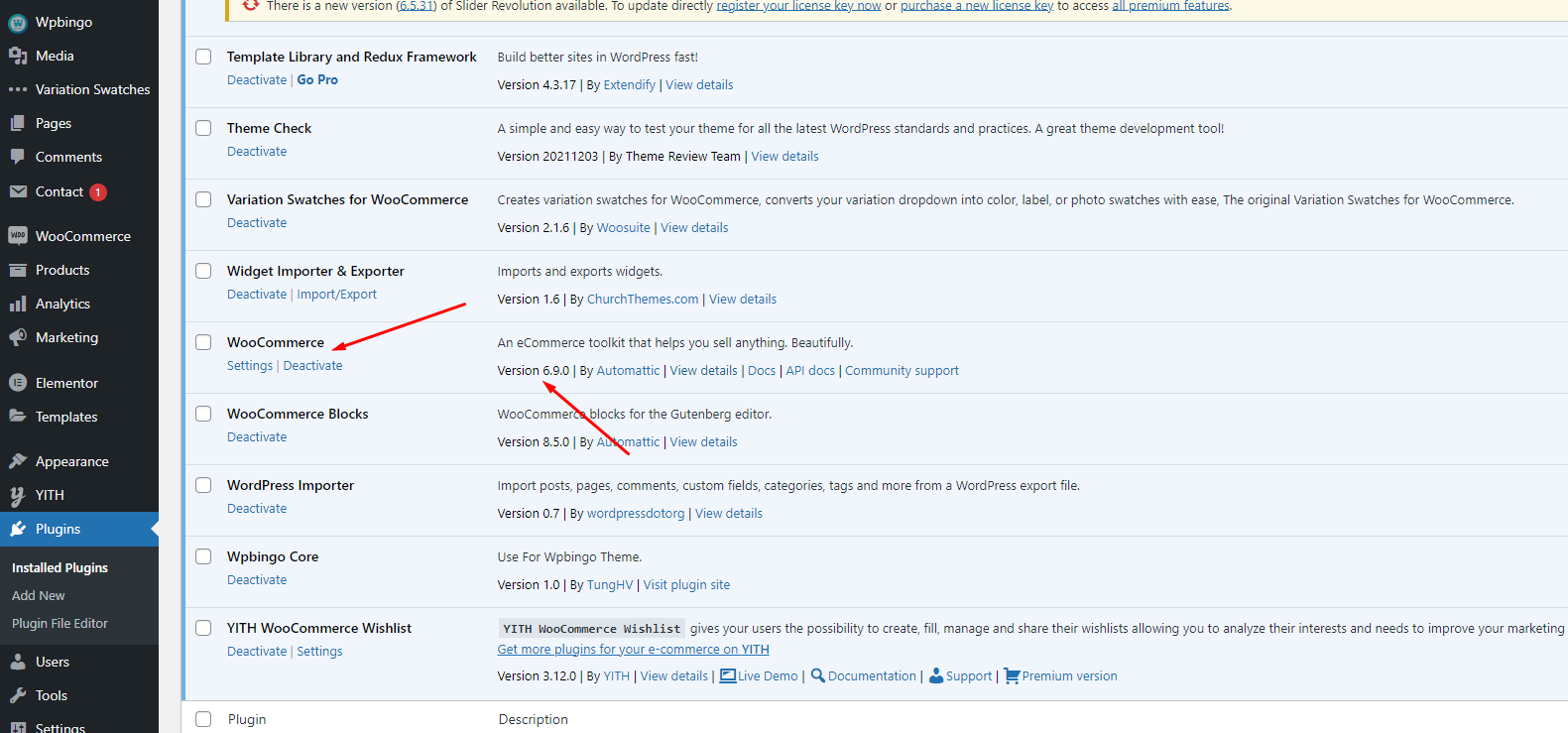1568x733 pixels.
Task: Open WooCommerce Community support link
Action: pyautogui.click(x=902, y=370)
